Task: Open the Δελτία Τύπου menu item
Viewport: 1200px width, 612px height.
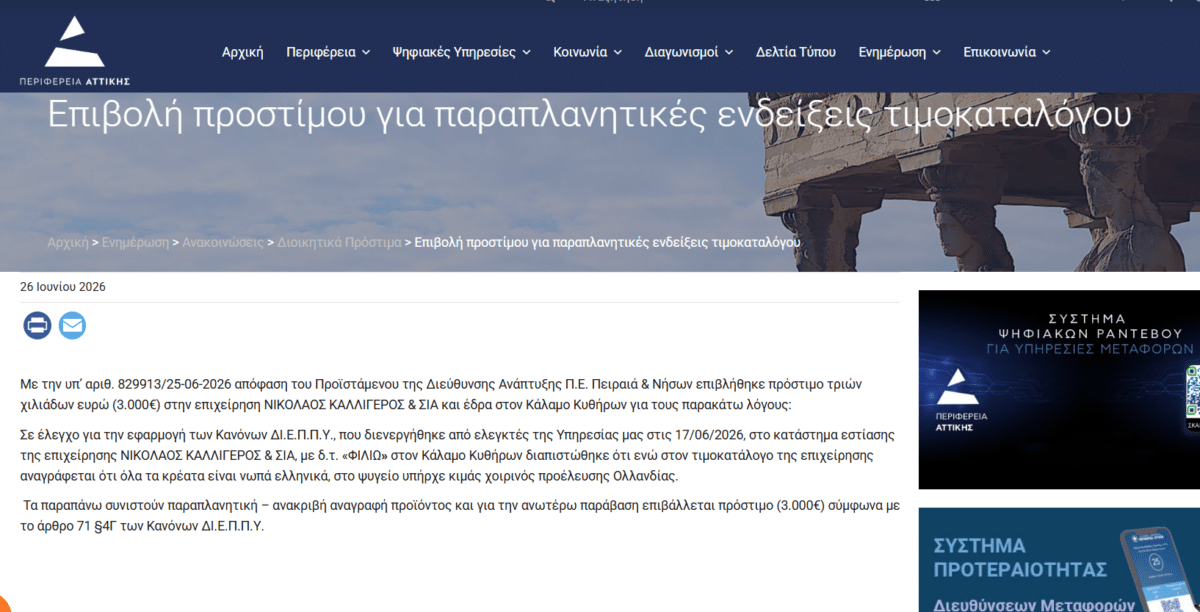Action: click(796, 52)
